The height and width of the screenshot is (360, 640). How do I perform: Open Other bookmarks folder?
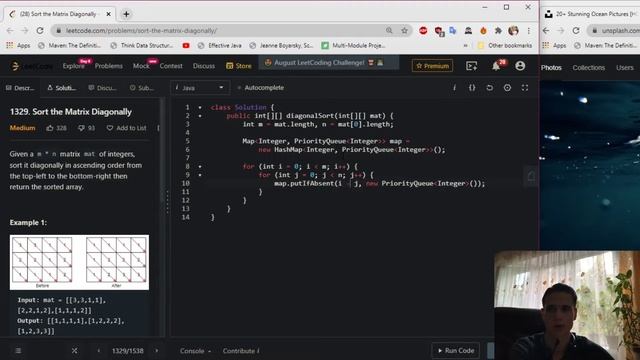click(x=505, y=45)
